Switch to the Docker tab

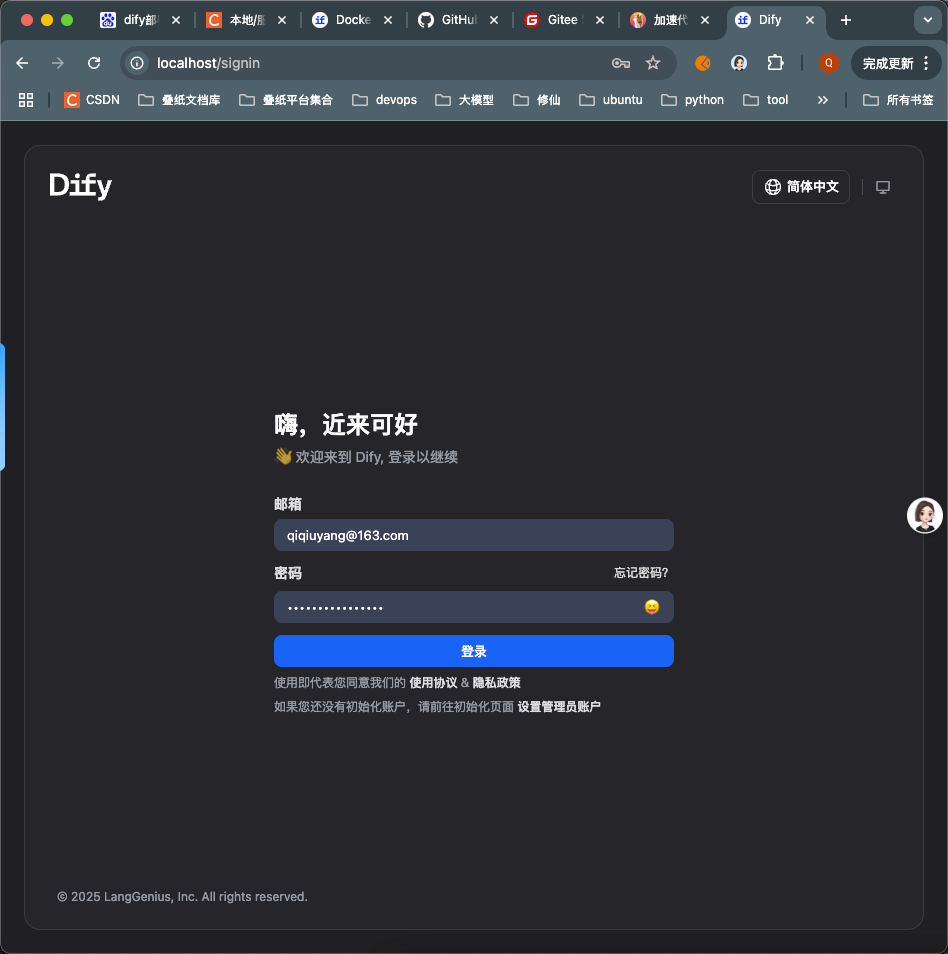pyautogui.click(x=343, y=20)
